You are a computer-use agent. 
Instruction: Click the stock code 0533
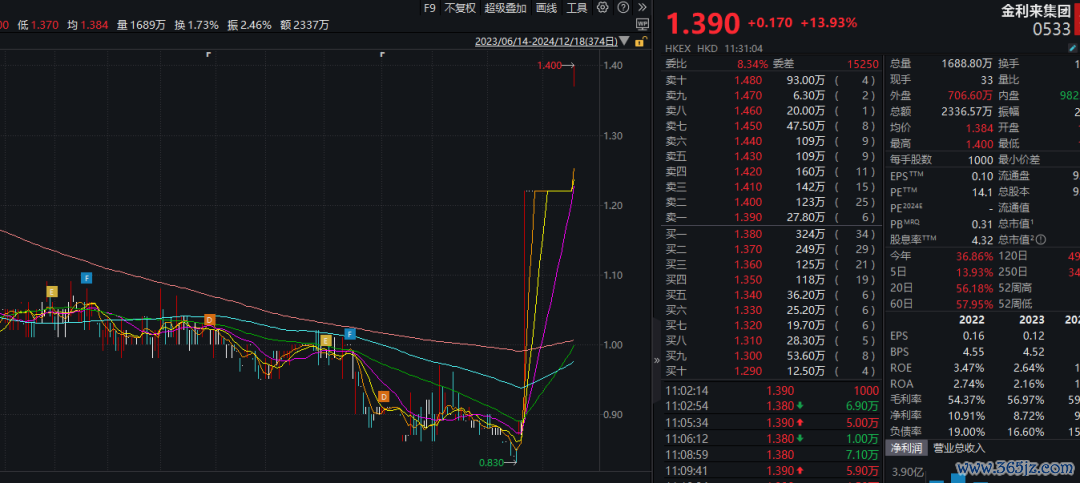1052,29
